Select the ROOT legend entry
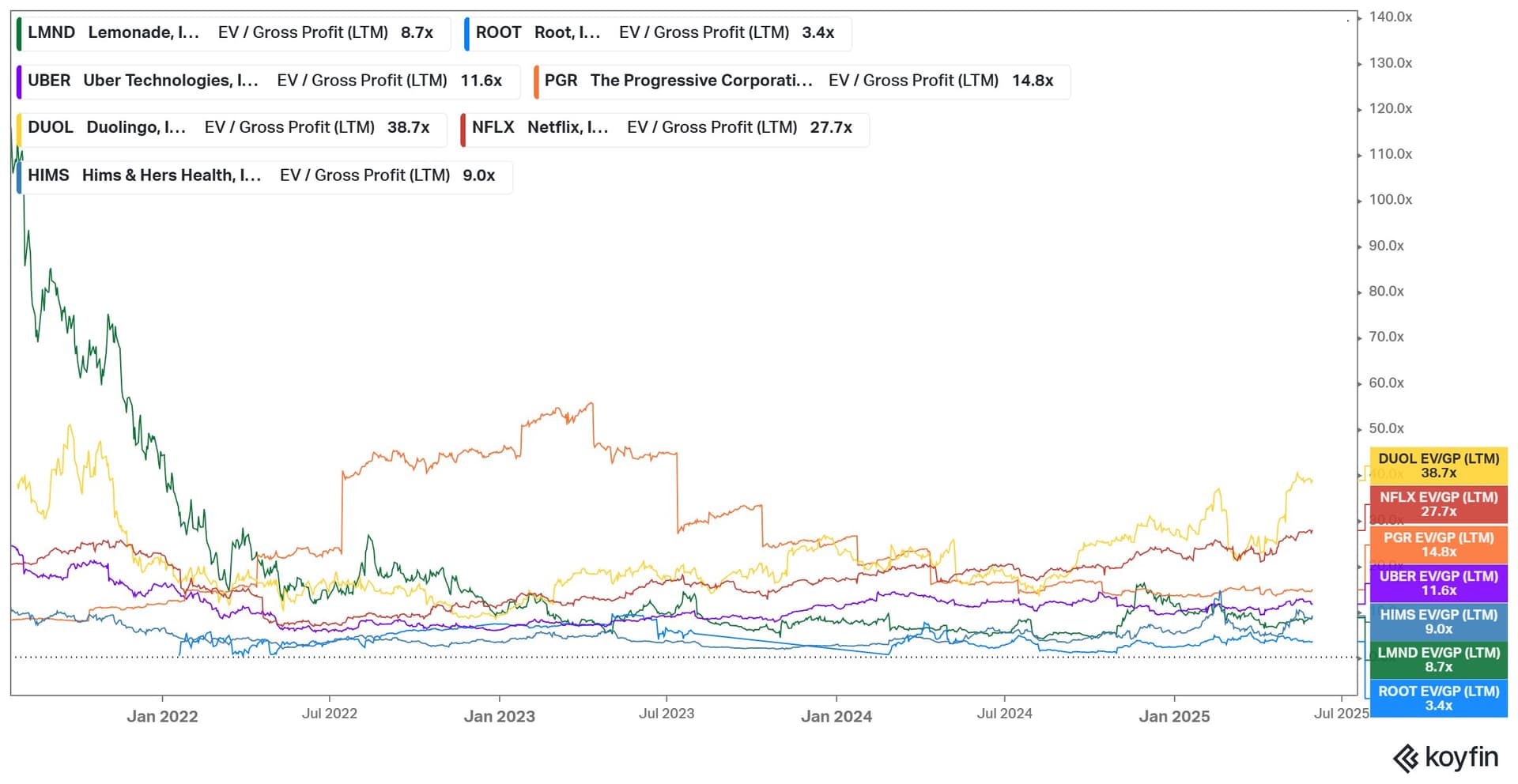 [x=658, y=33]
